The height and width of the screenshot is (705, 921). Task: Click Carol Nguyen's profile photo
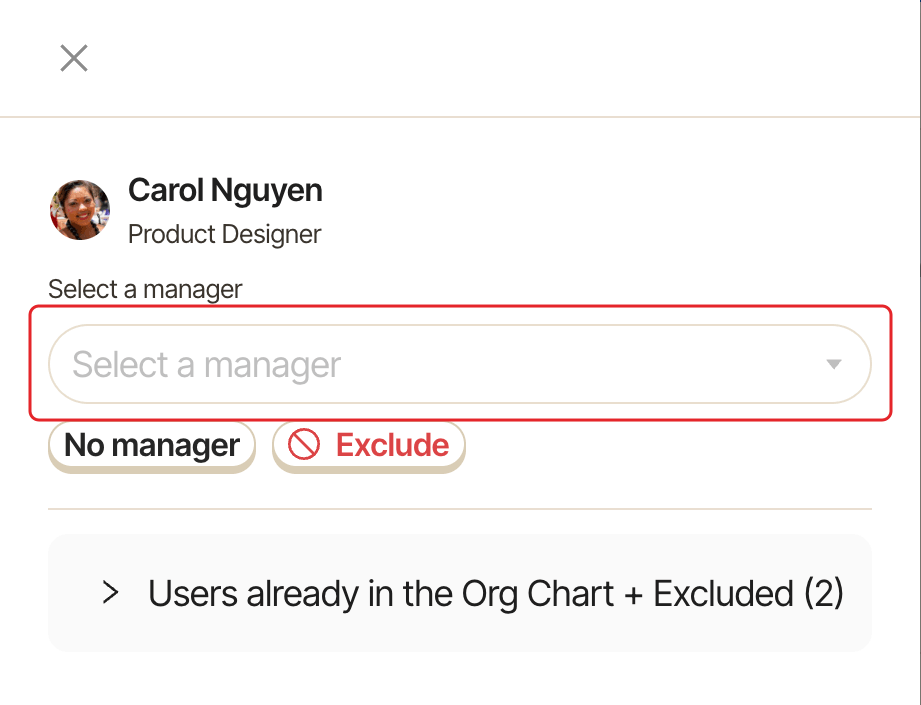click(x=80, y=210)
